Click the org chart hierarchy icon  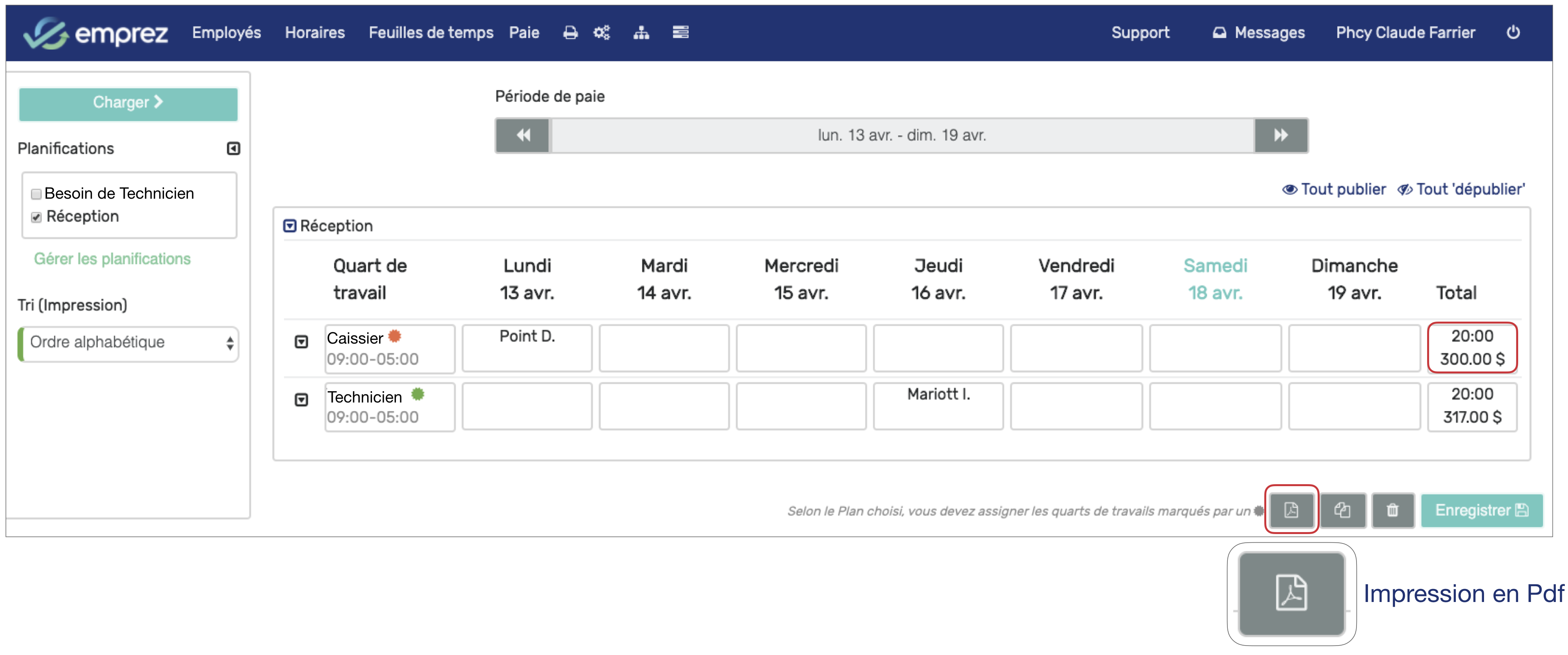(x=641, y=33)
